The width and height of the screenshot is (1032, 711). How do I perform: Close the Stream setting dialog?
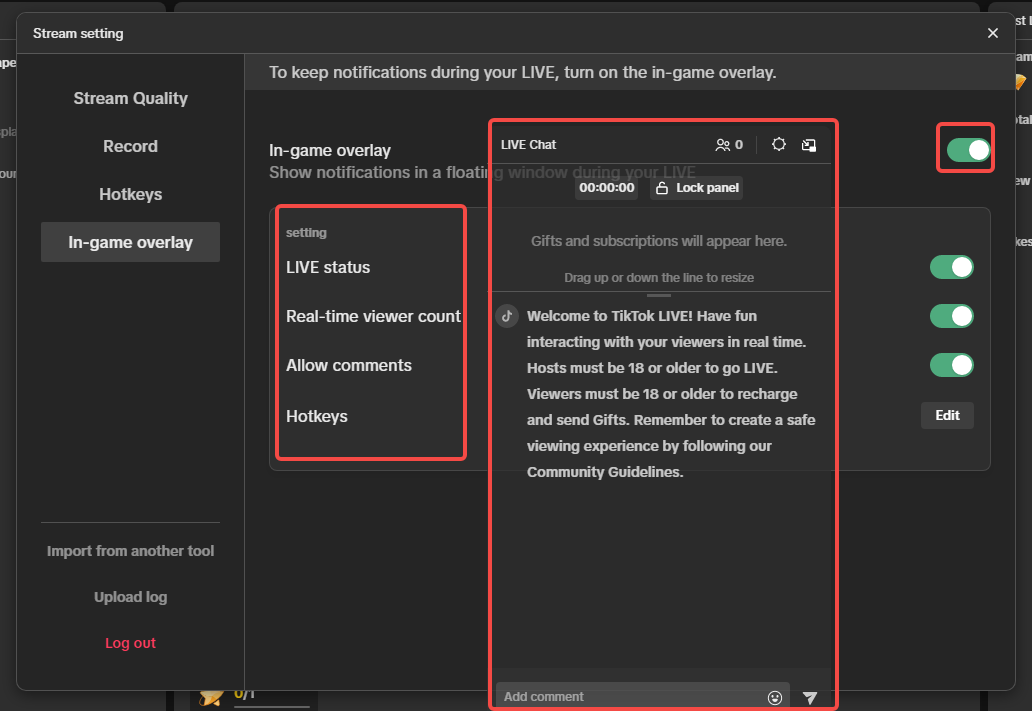[x=993, y=33]
